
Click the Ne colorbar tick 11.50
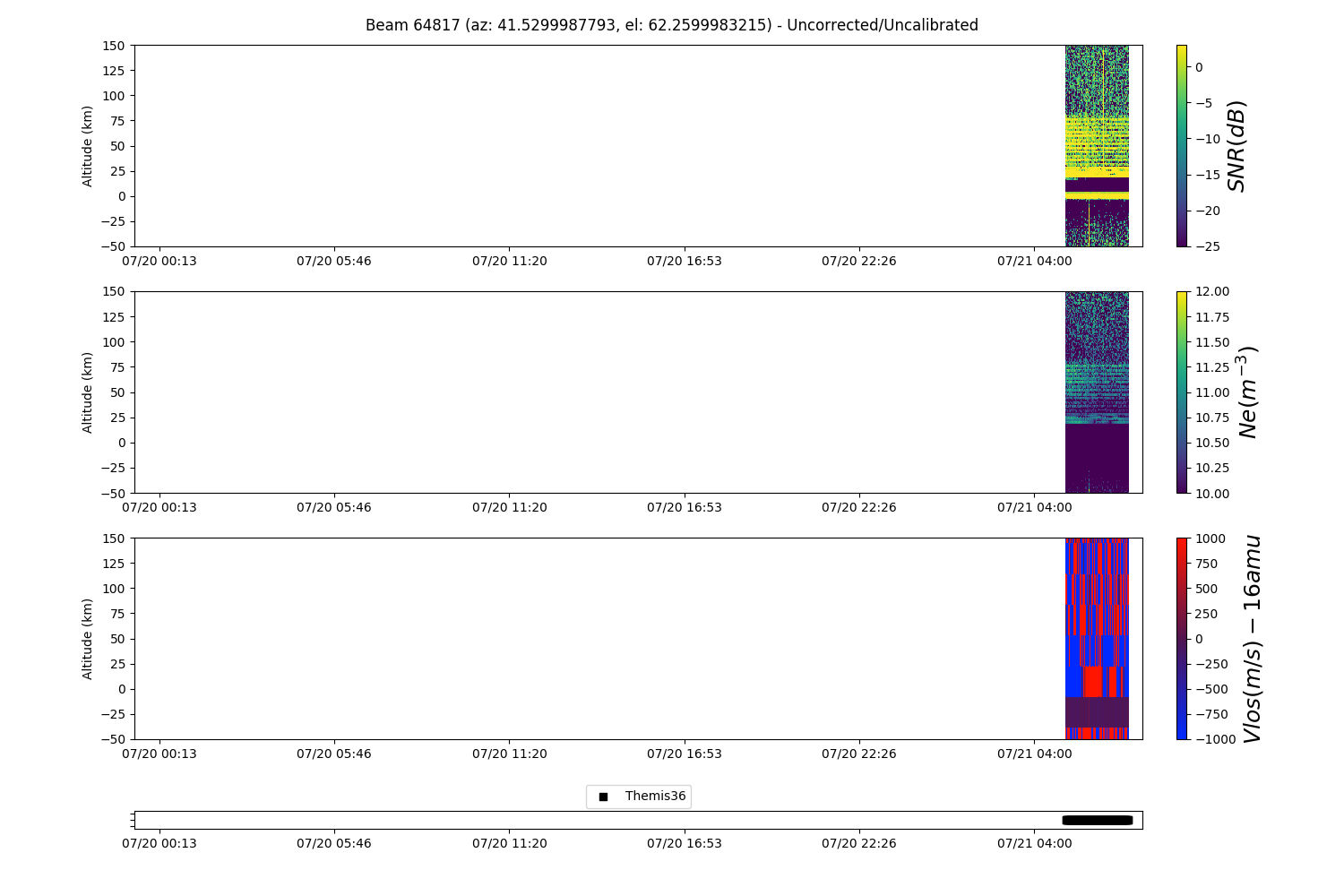1211,341
